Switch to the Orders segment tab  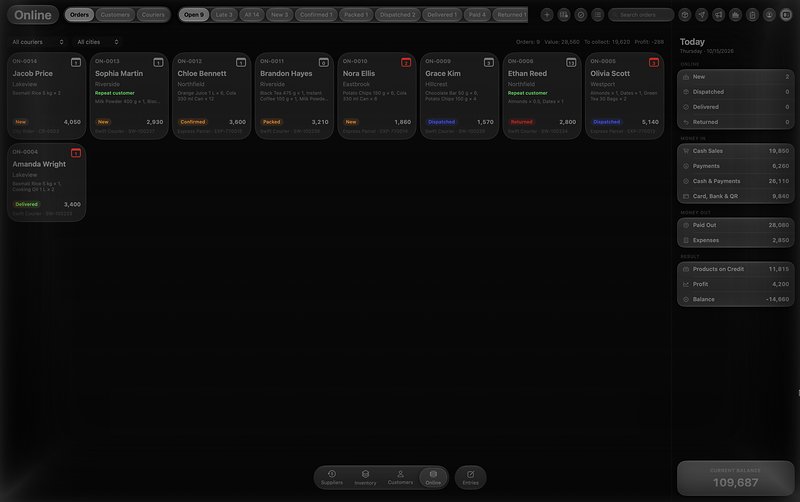point(79,15)
